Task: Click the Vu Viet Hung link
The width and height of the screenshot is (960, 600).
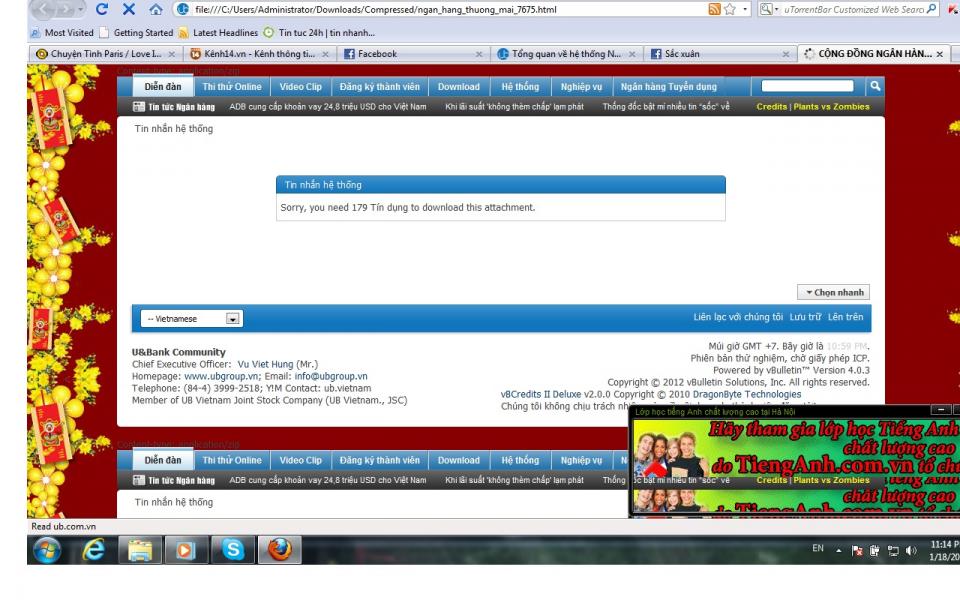Action: (265, 364)
